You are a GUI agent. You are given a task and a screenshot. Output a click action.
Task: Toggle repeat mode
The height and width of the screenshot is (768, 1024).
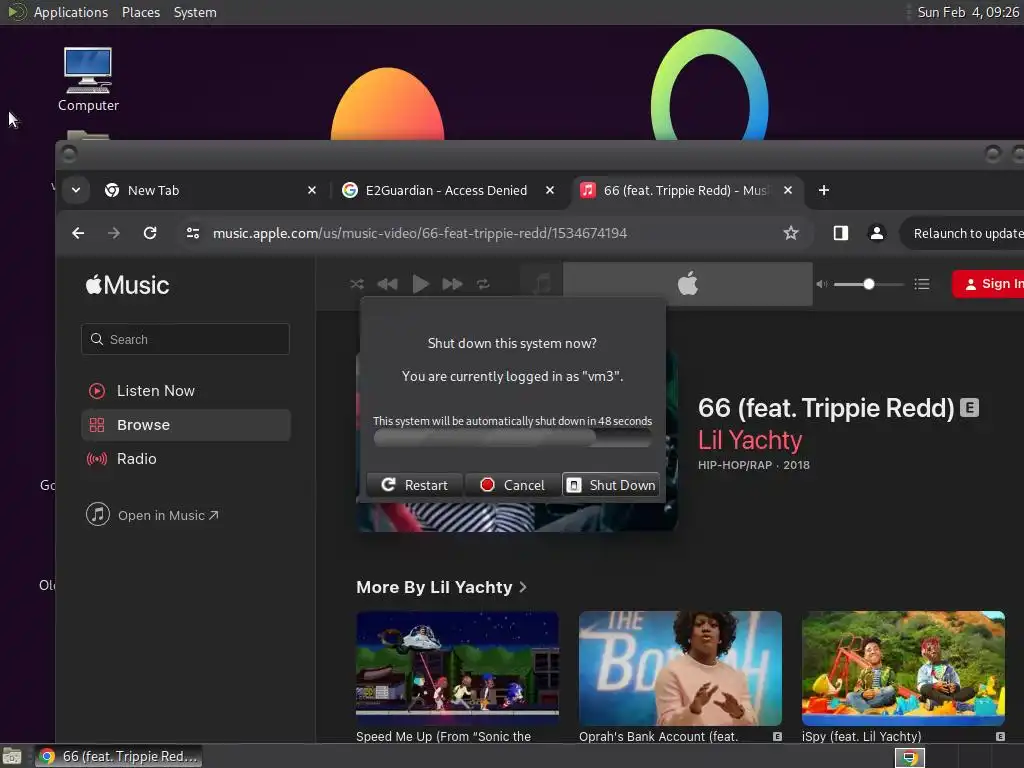click(x=483, y=284)
